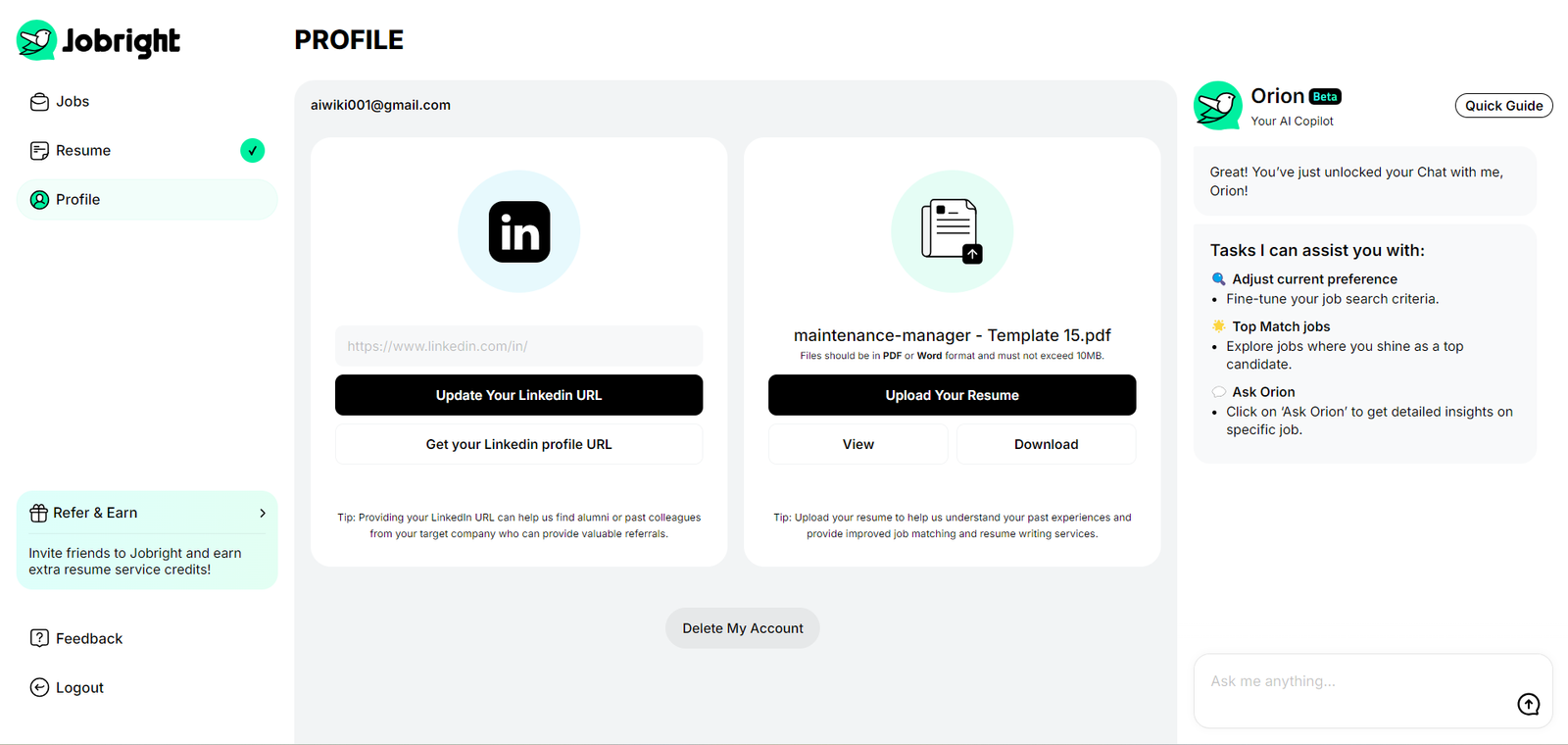Click Explore jobs where you shine text

(1345, 355)
